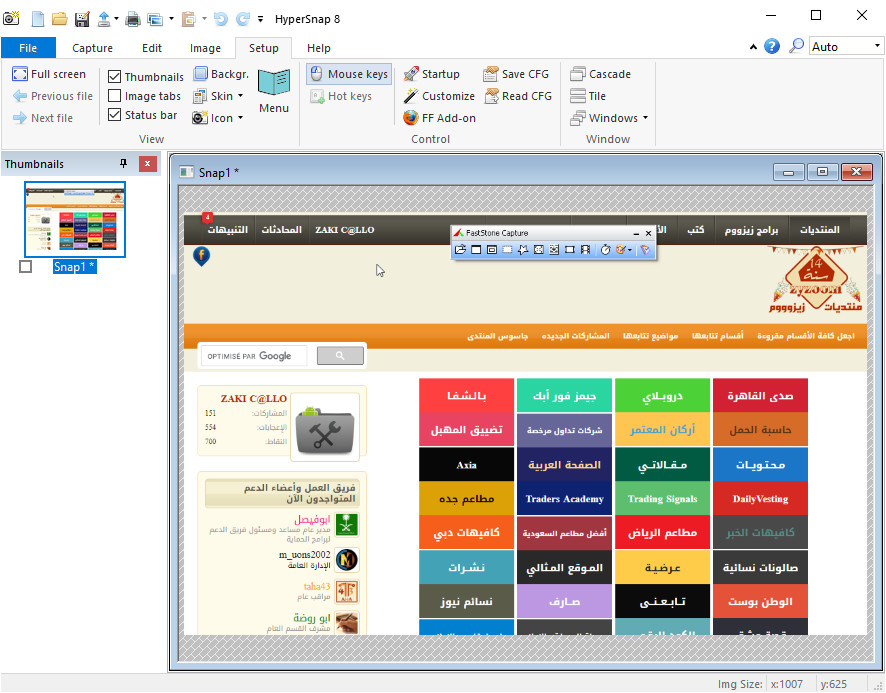Redo the last action
Screen dimensions: 886x693
[242, 19]
